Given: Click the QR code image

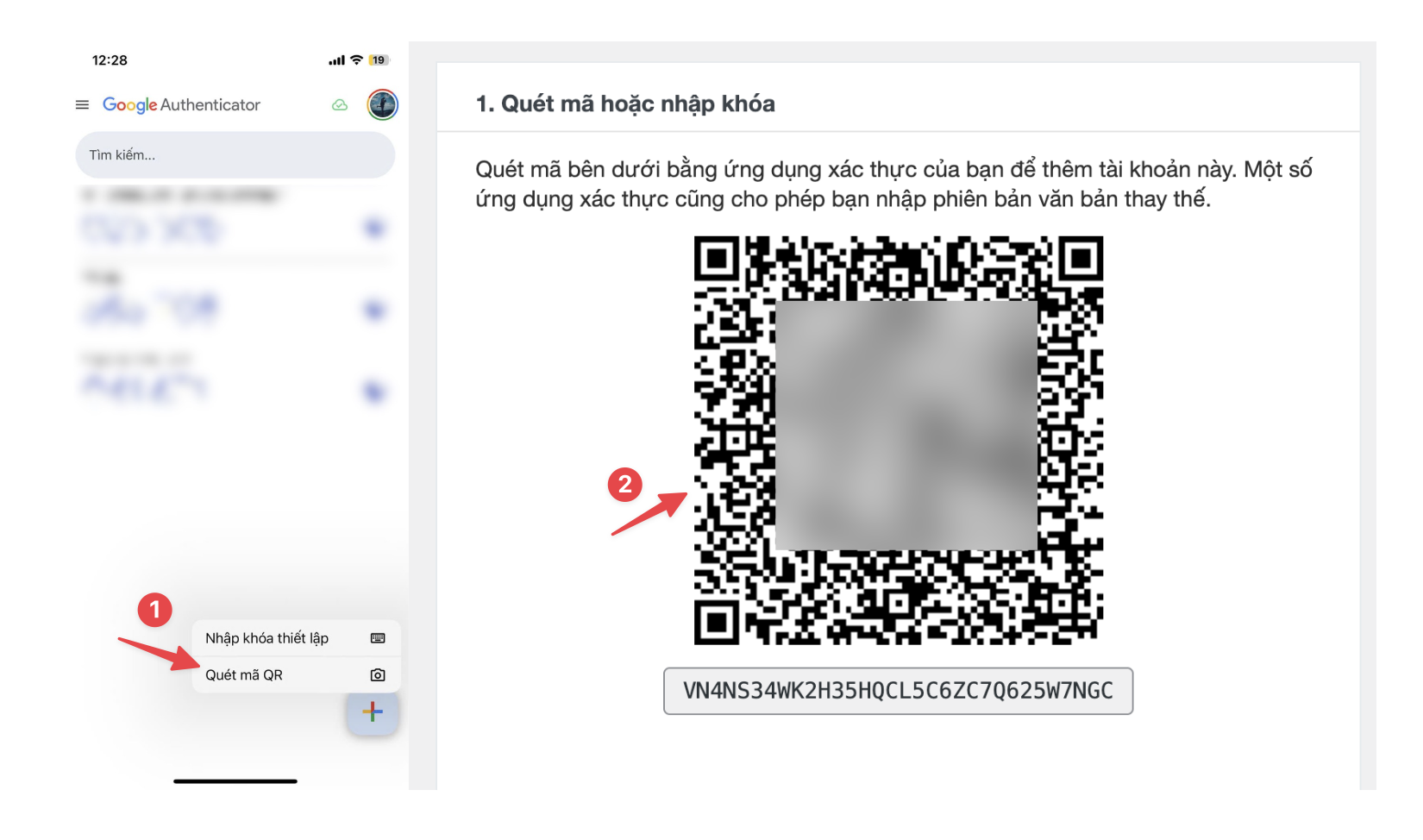Looking at the screenshot, I should tap(899, 440).
